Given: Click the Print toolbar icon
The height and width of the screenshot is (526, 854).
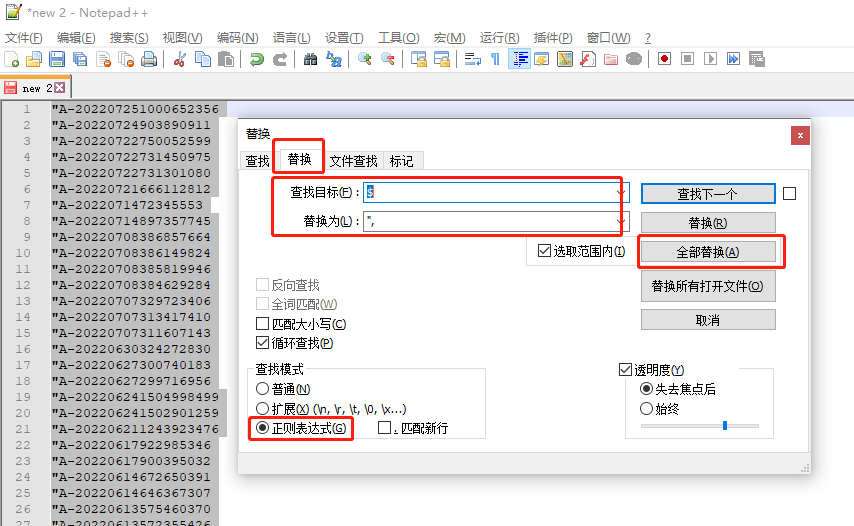Looking at the screenshot, I should pos(149,59).
